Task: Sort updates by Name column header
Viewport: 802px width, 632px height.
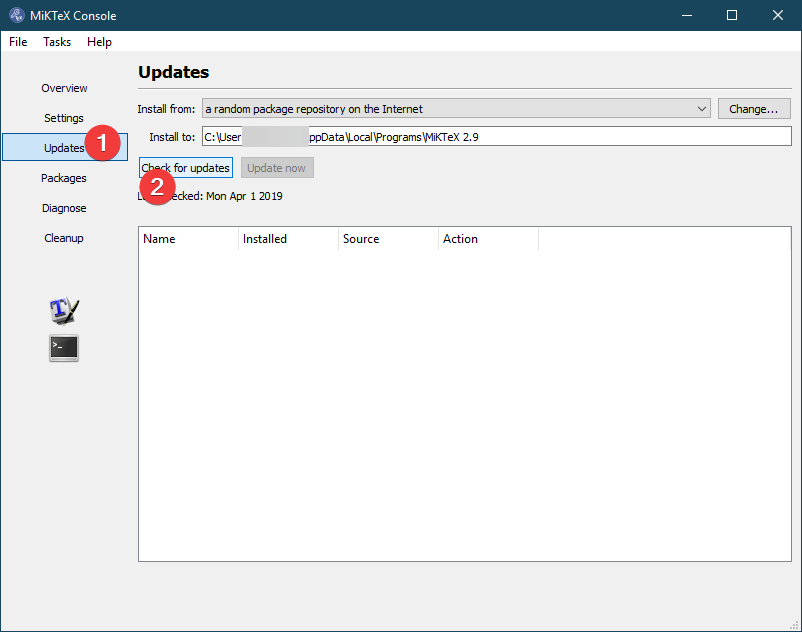Action: tap(188, 239)
